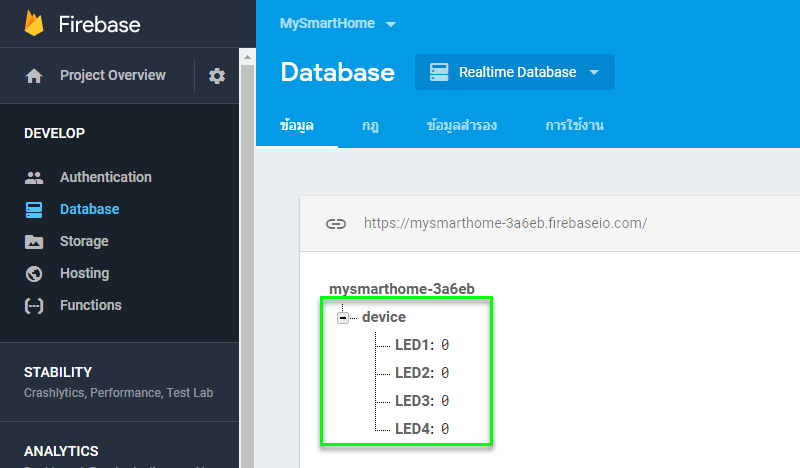
Task: Select Database in the sidebar
Action: [90, 209]
